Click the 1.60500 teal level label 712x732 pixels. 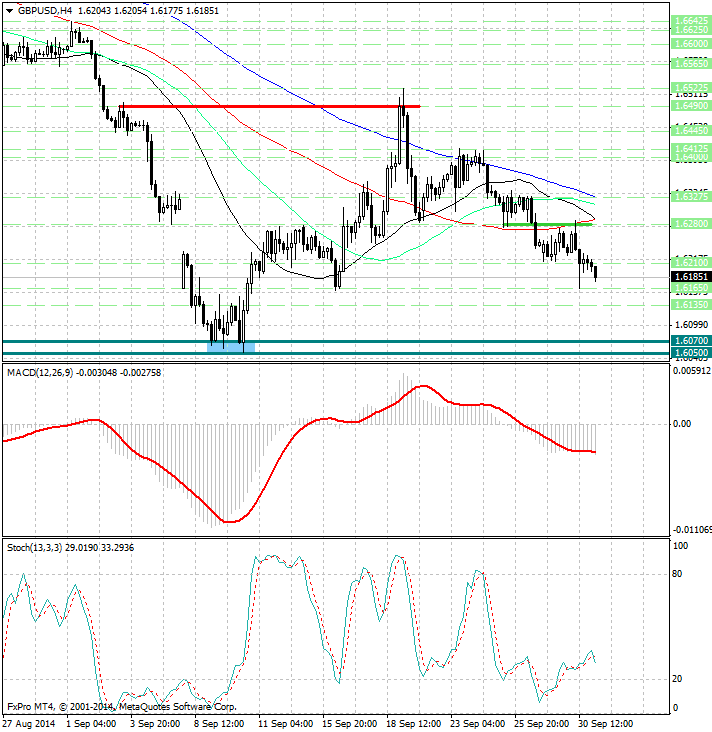click(x=691, y=352)
